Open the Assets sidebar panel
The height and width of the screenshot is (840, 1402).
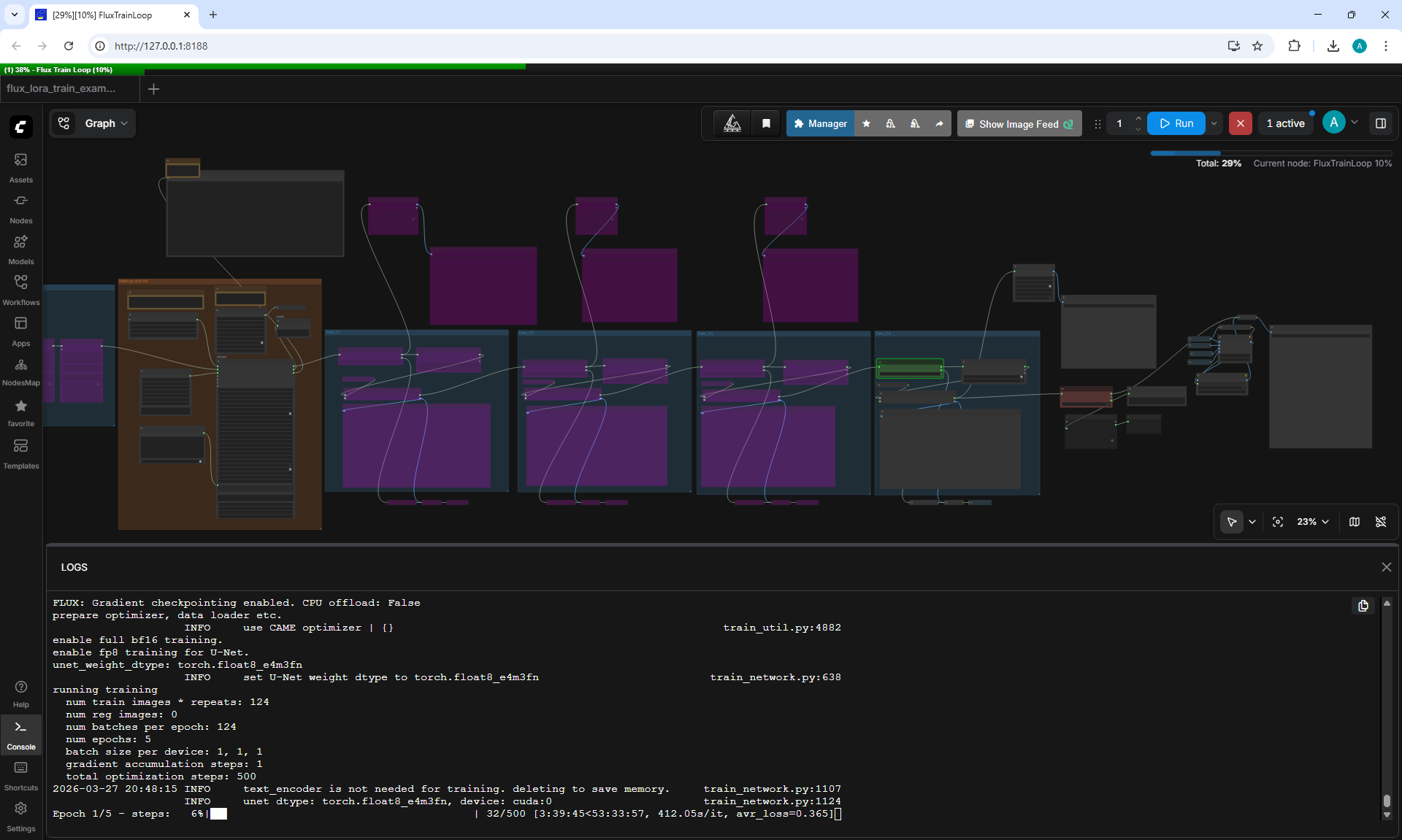click(21, 168)
